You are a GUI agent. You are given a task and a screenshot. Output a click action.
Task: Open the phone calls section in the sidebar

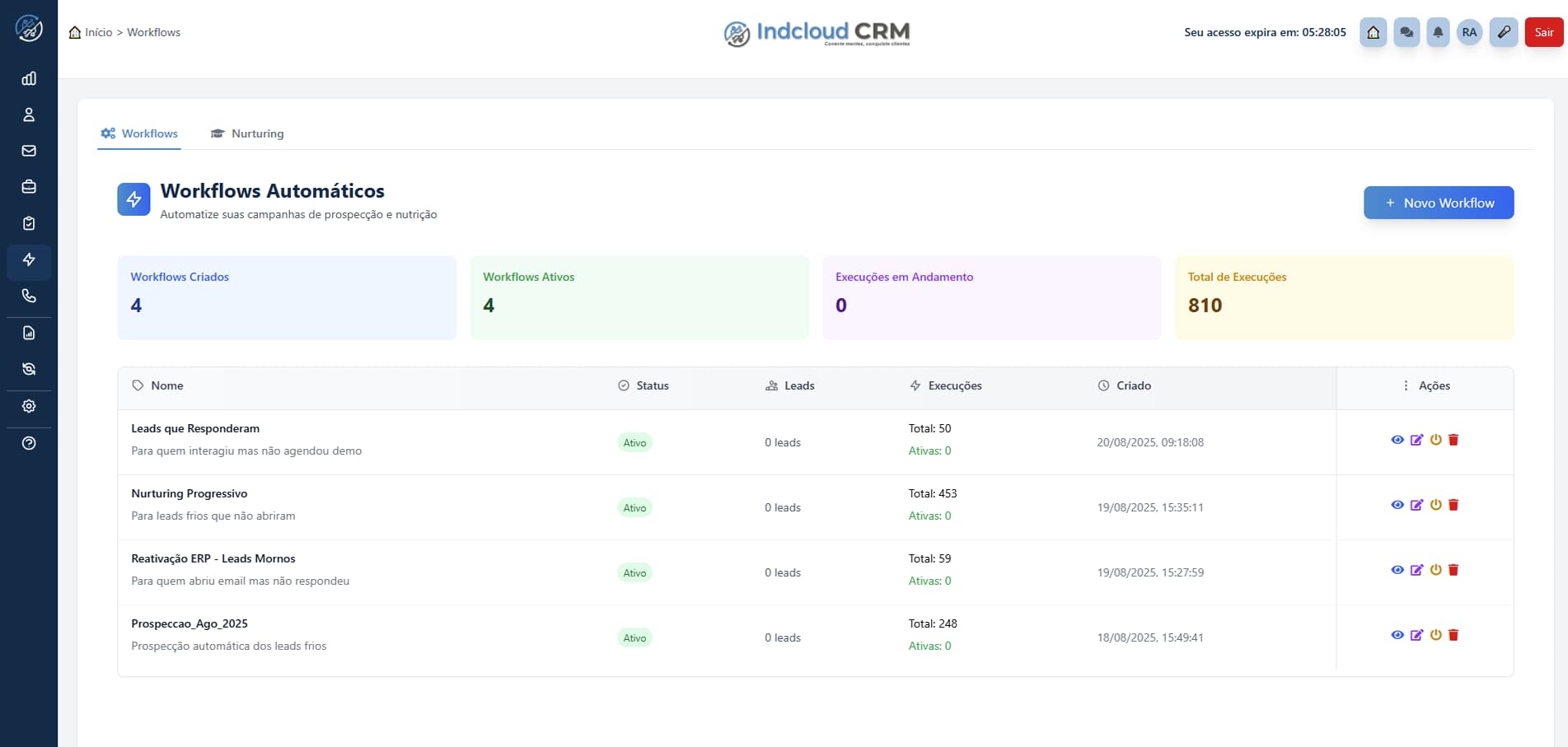coord(29,296)
